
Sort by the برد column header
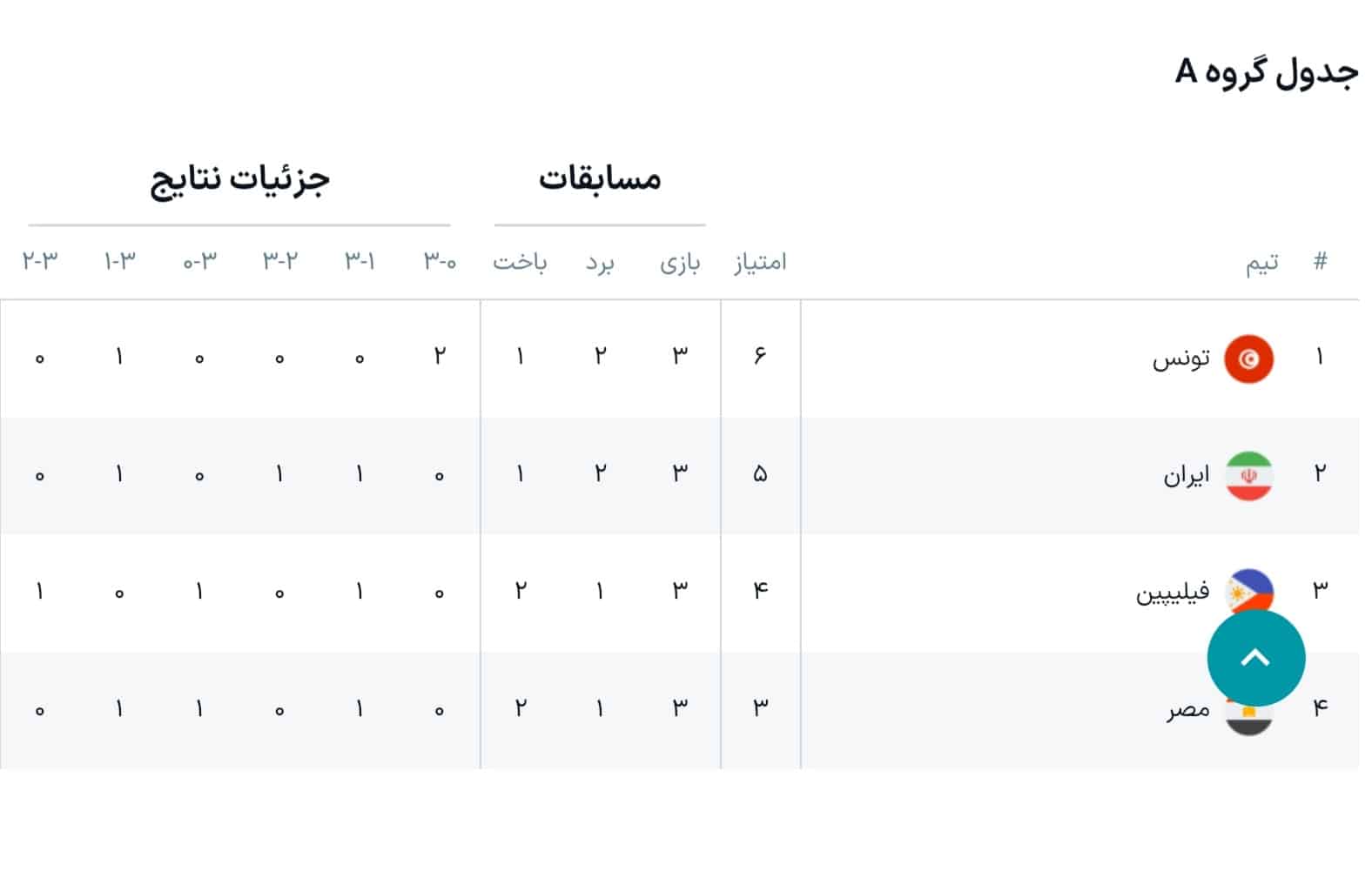coord(601,264)
